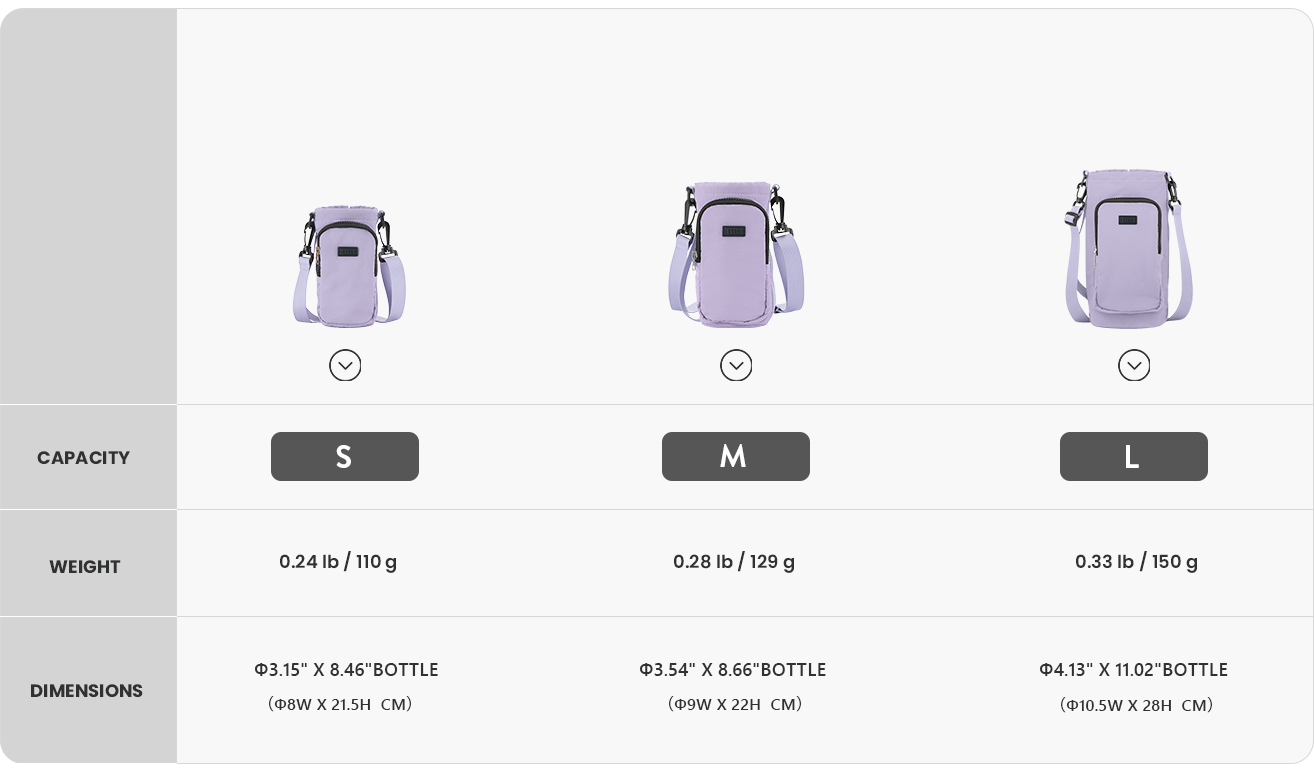
Task: Click the Φ3.15" X 8.46" bottle dimension
Action: pos(346,670)
